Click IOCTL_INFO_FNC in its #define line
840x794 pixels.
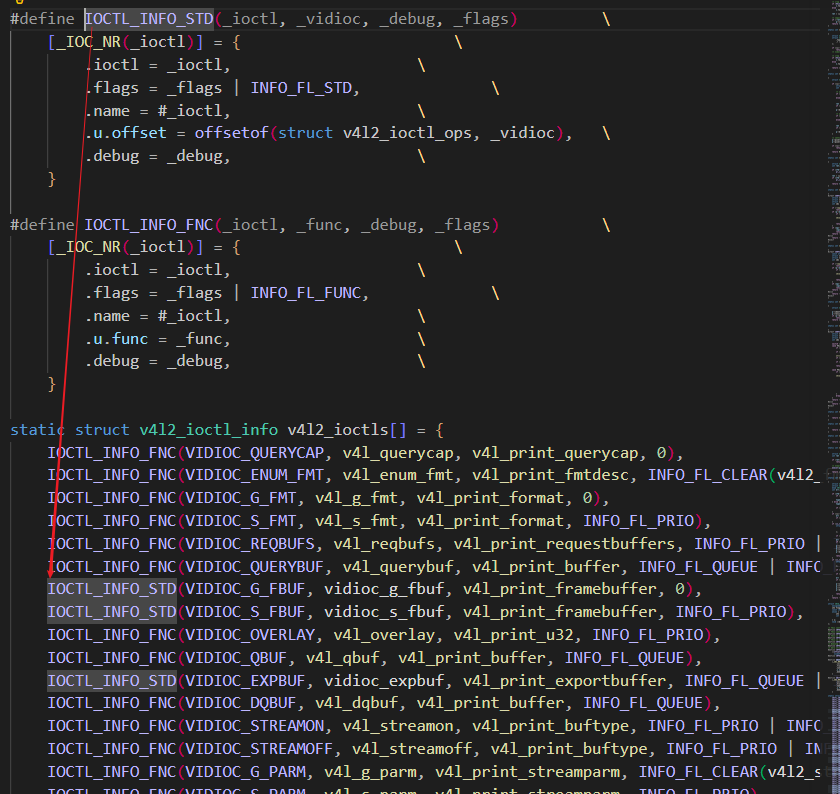[149, 224]
